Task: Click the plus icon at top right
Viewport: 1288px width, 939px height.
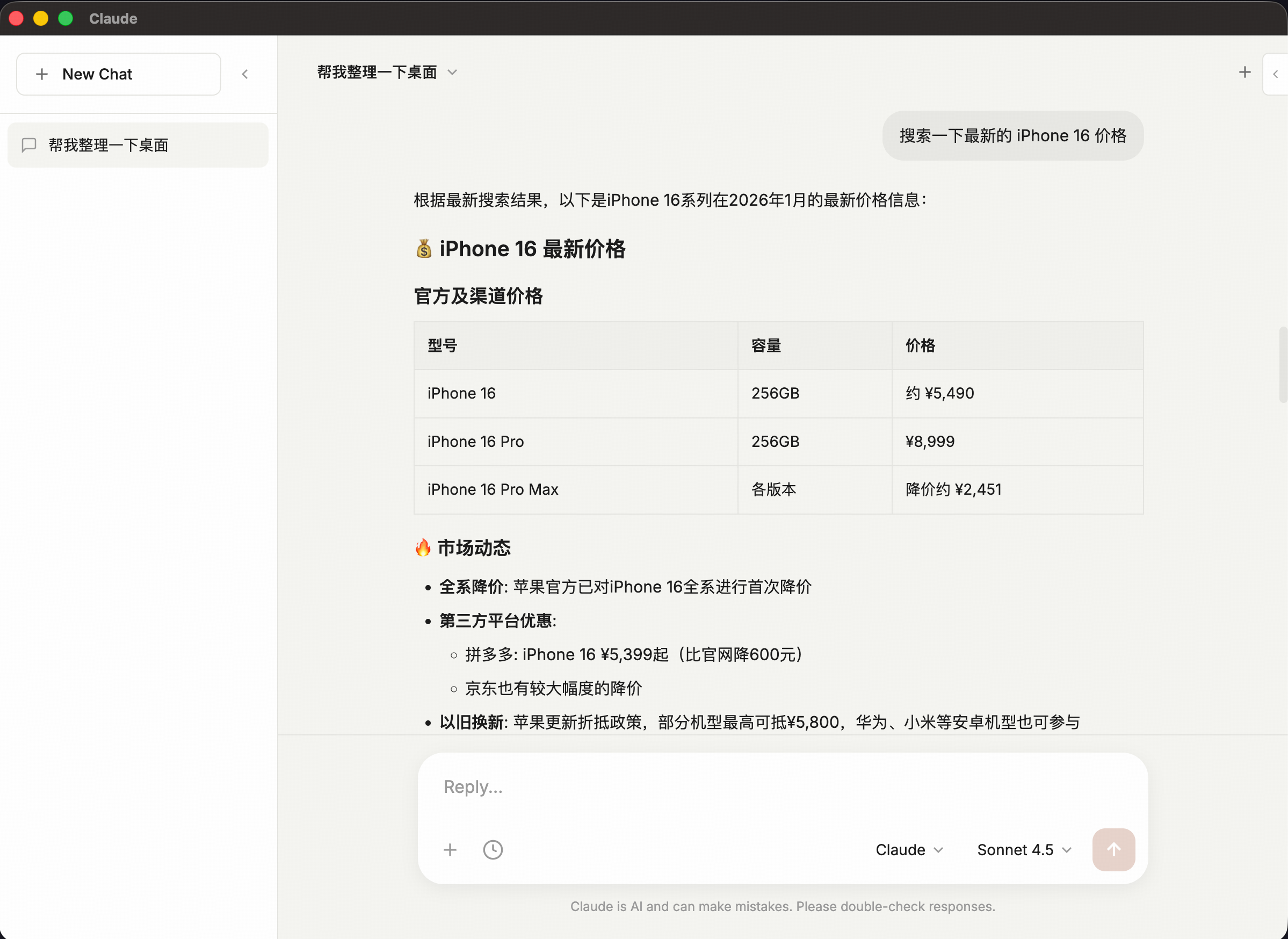Action: click(x=1244, y=72)
